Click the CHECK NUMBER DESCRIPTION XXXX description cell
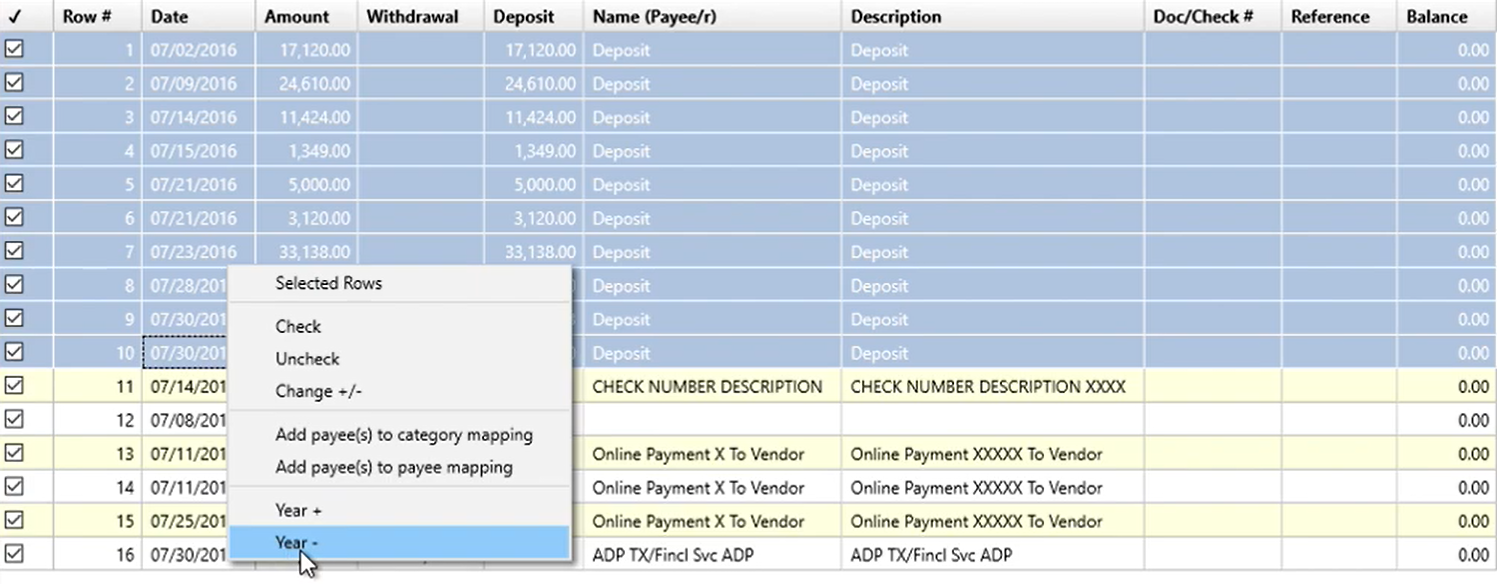This screenshot has height=584, width=1497. pos(993,386)
